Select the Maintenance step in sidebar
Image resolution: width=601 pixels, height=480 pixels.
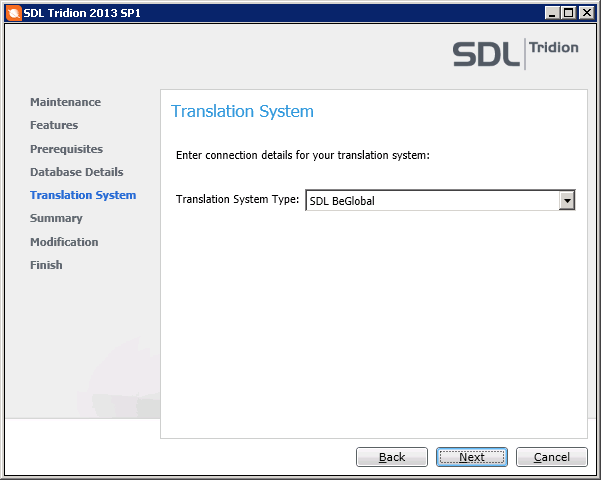[x=65, y=102]
